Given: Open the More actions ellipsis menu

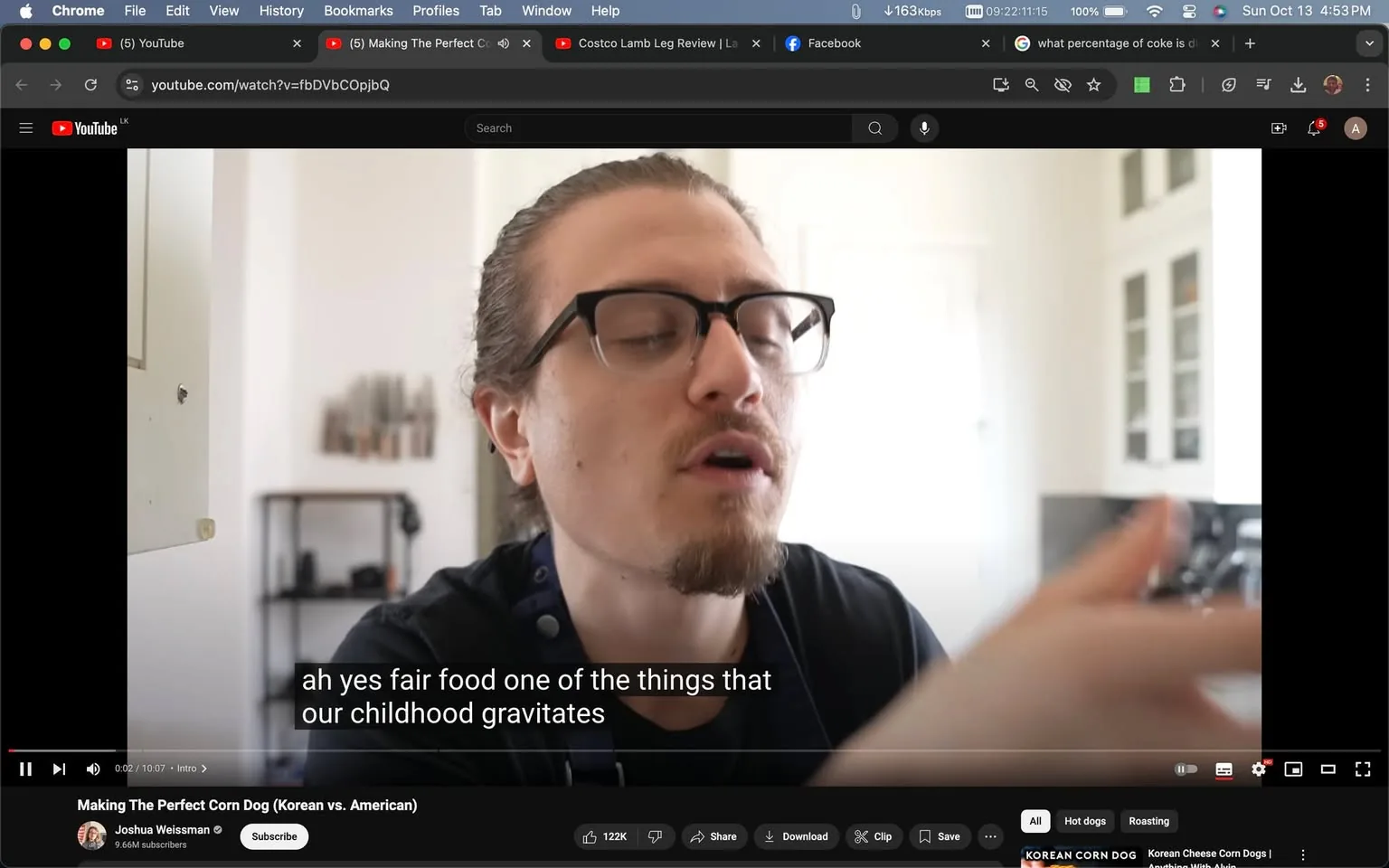Looking at the screenshot, I should point(989,836).
